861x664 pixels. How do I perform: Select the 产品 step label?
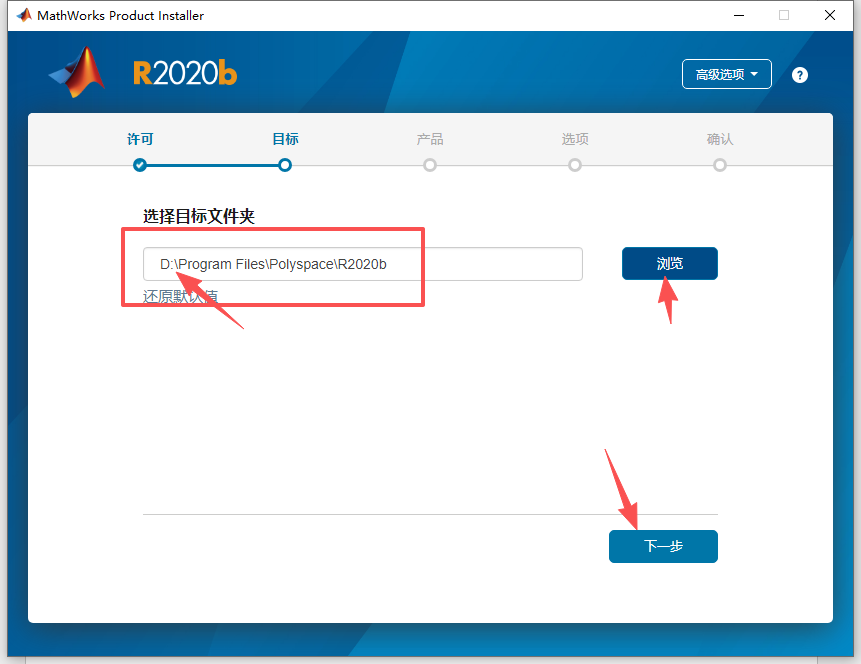pos(430,140)
